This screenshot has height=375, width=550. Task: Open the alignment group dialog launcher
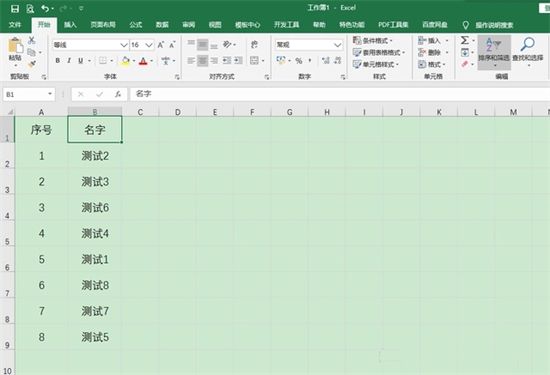pyautogui.click(x=267, y=77)
